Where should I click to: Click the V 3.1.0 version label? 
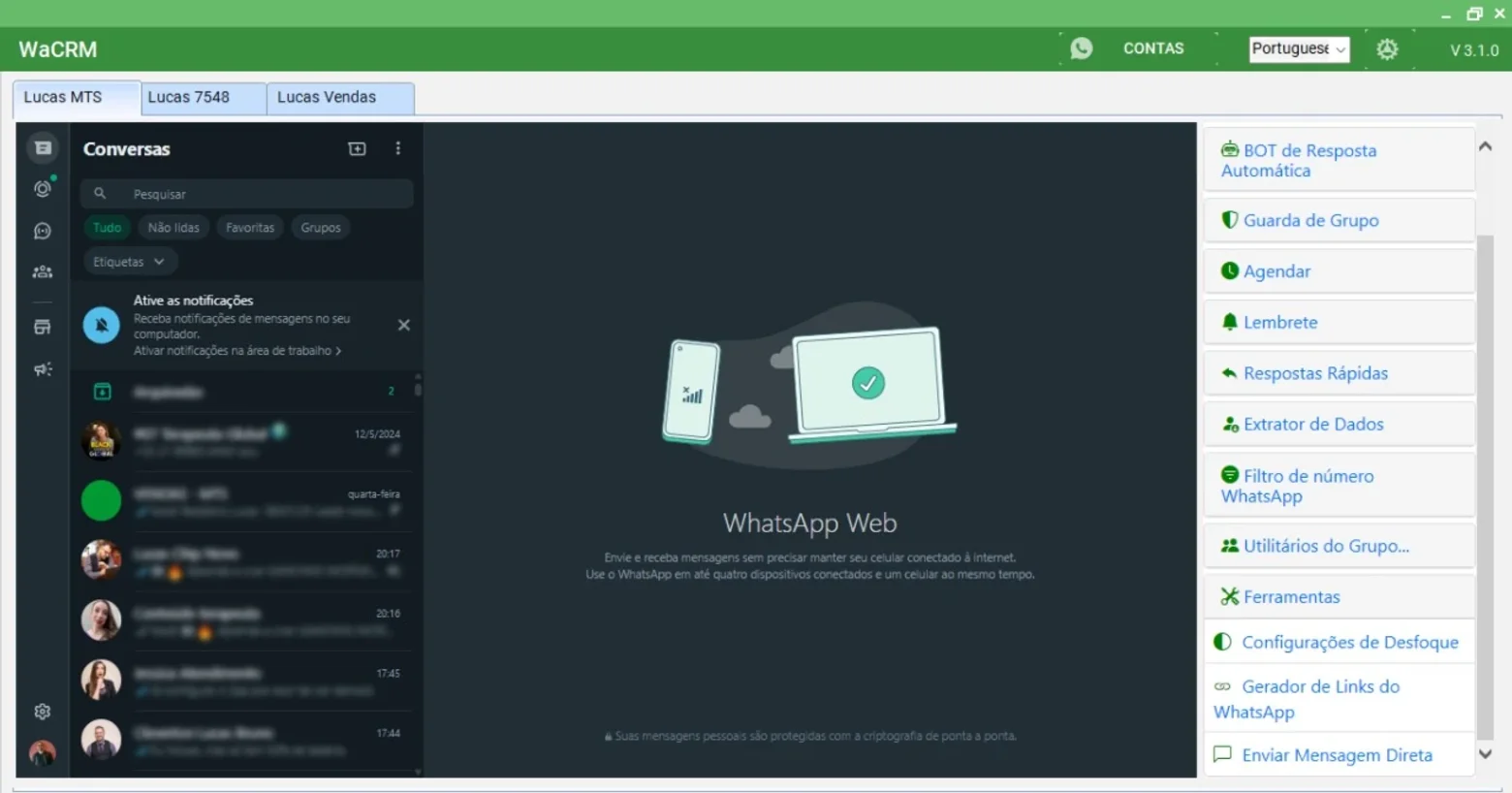pyautogui.click(x=1474, y=50)
